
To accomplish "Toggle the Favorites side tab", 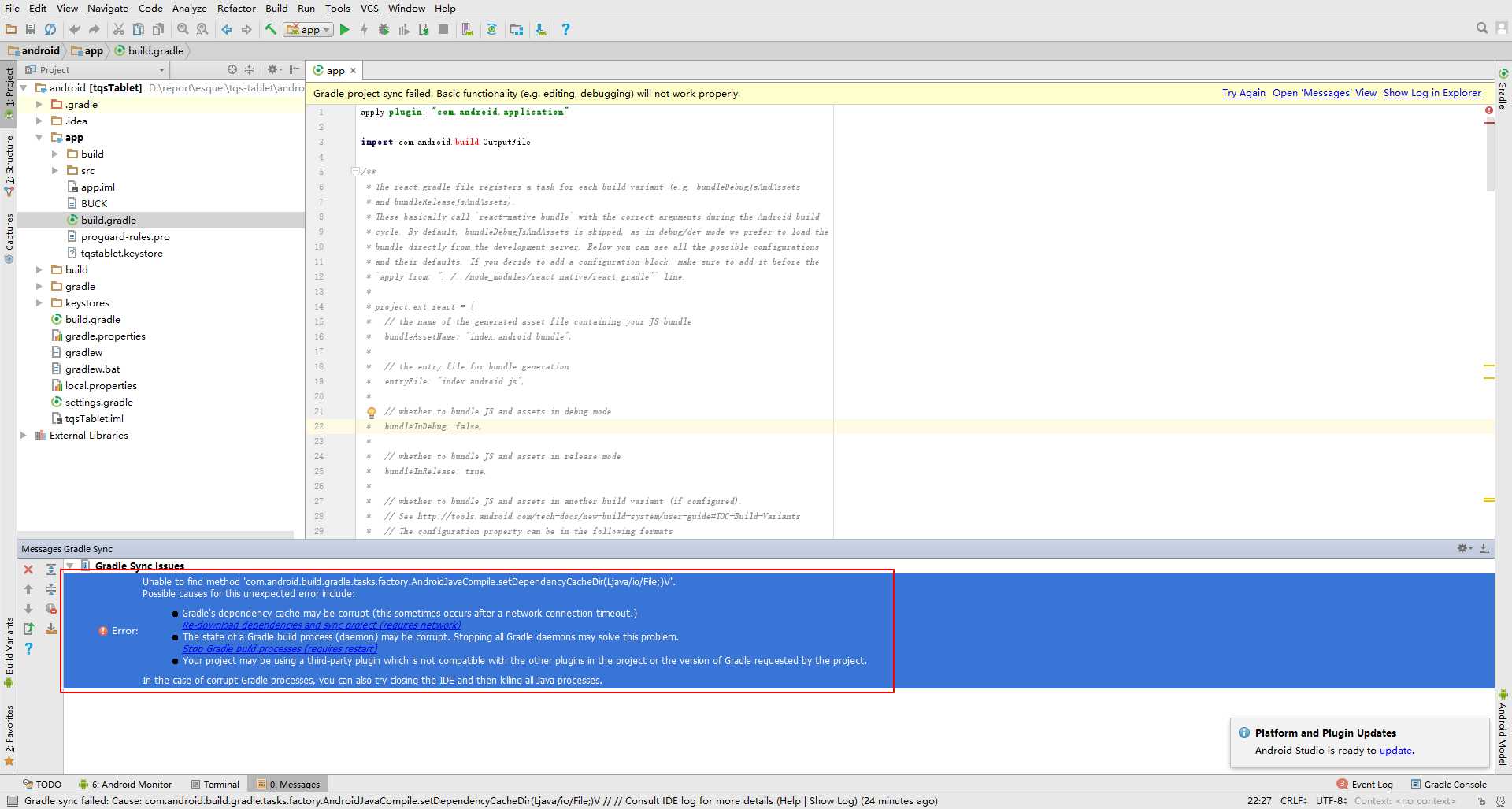I will pos(9,734).
